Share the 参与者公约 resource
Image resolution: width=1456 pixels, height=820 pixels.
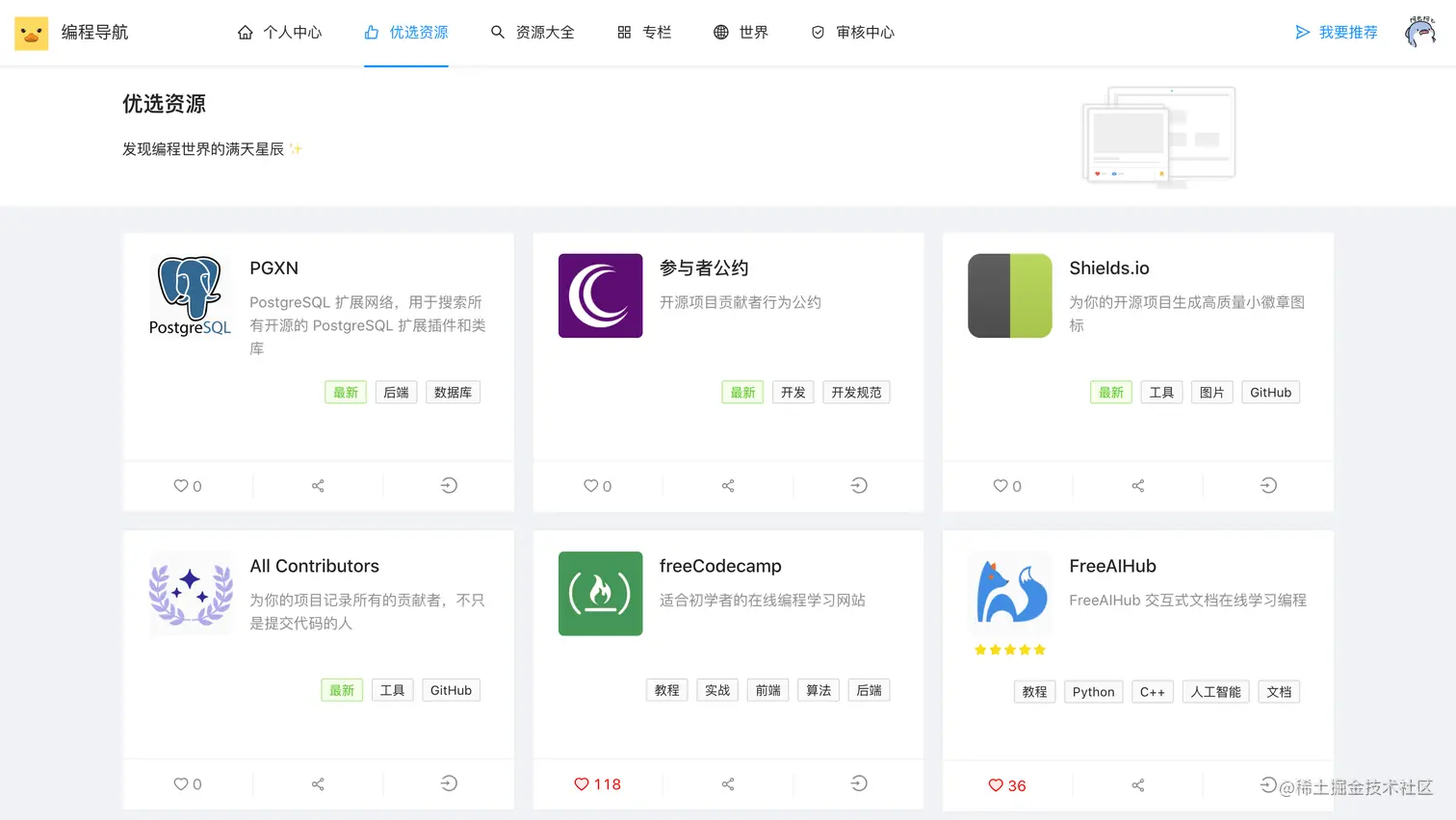pyautogui.click(x=728, y=486)
